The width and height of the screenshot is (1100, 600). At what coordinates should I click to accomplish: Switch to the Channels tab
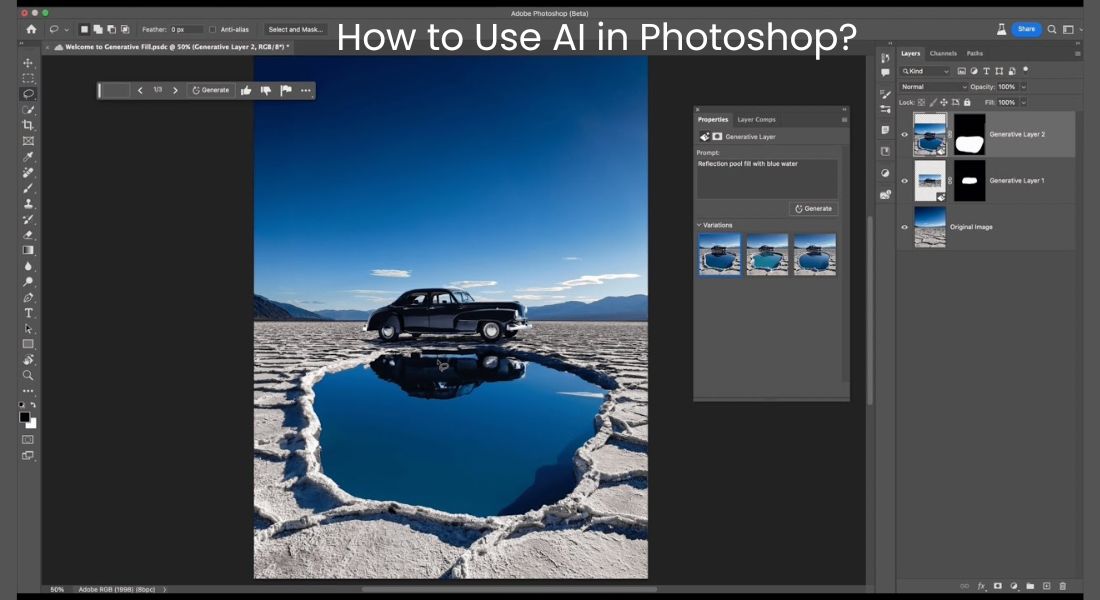click(944, 53)
